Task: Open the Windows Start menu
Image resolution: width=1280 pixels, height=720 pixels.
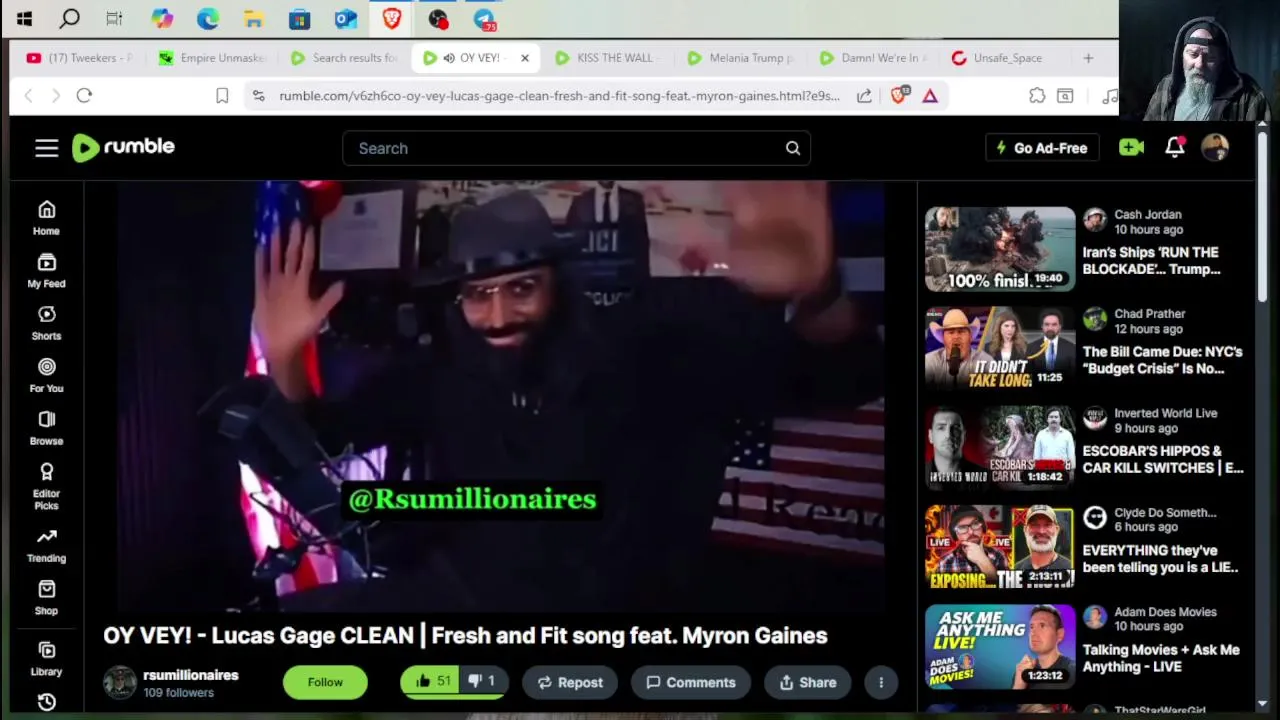Action: coord(24,18)
